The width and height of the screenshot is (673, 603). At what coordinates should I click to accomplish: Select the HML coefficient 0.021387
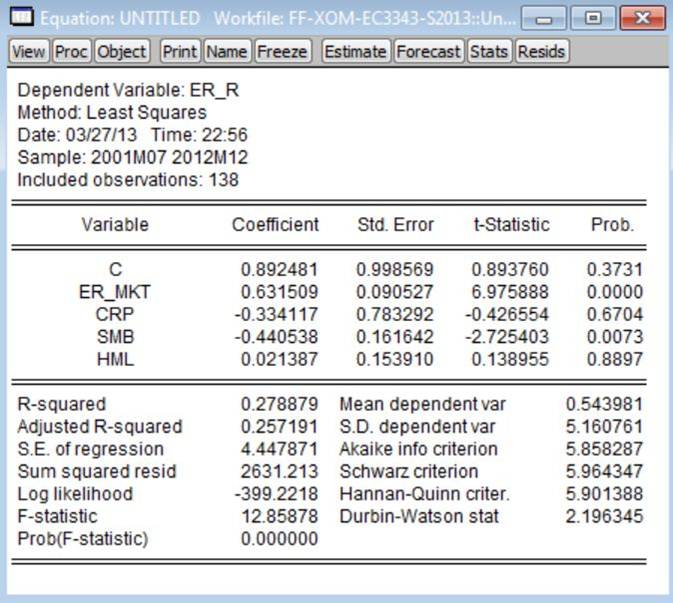[x=279, y=359]
